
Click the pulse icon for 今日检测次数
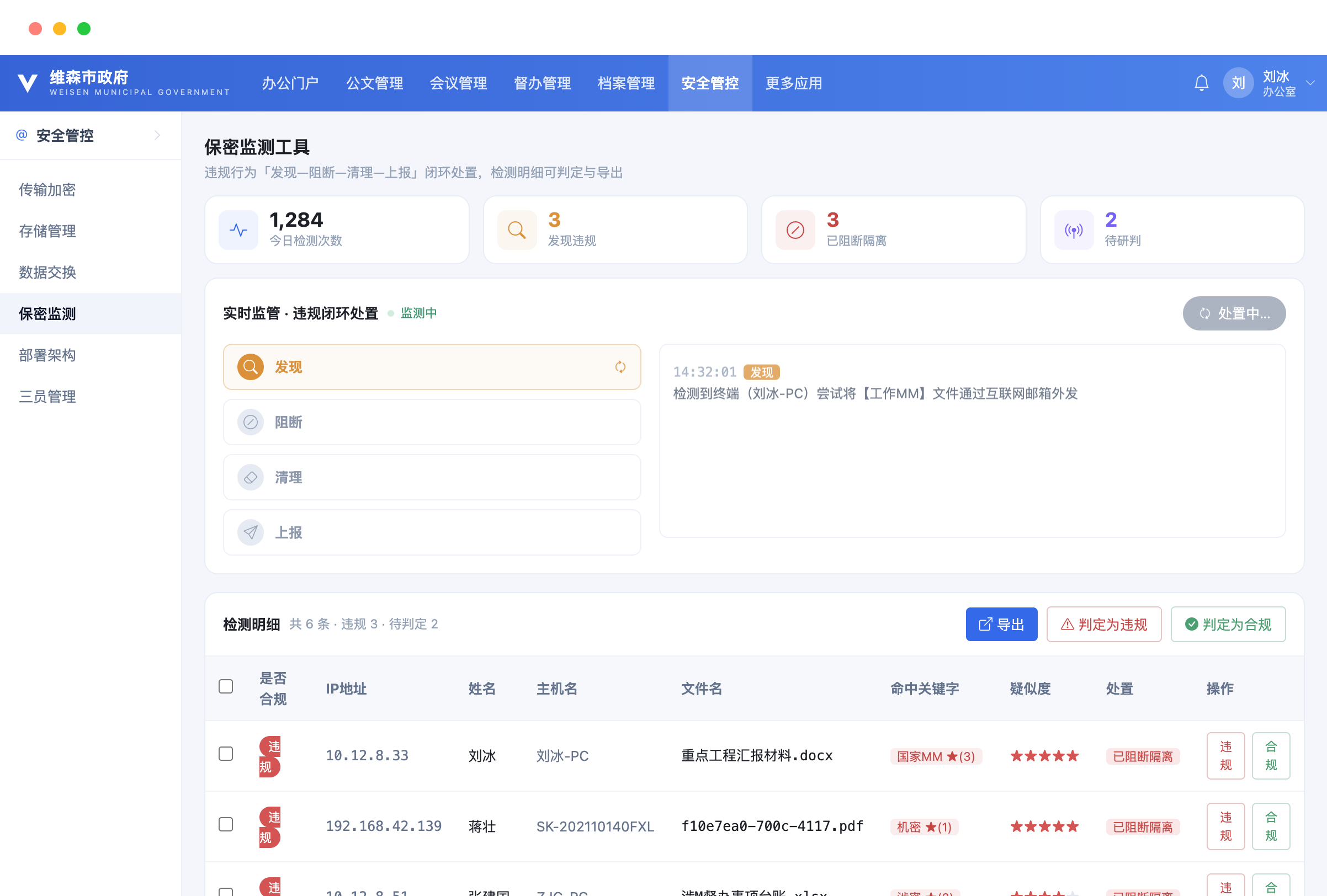pyautogui.click(x=238, y=230)
